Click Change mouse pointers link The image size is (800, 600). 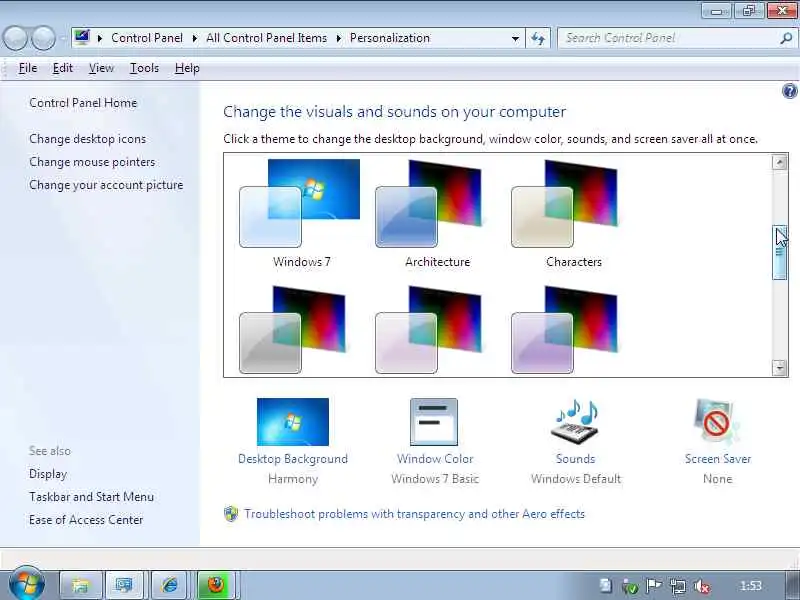(x=92, y=162)
